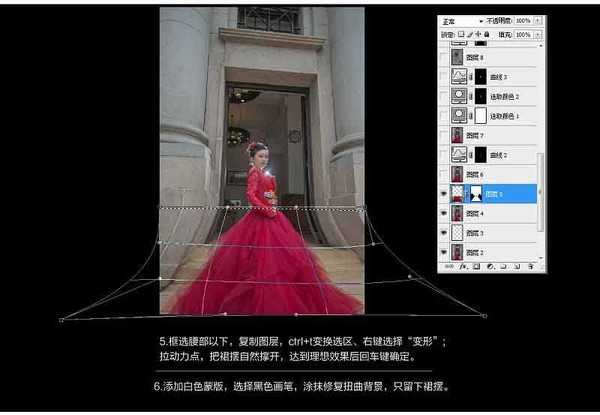Show the 曲线 3 layer visibility box
Screen dimensions: 600x415
(x=445, y=77)
